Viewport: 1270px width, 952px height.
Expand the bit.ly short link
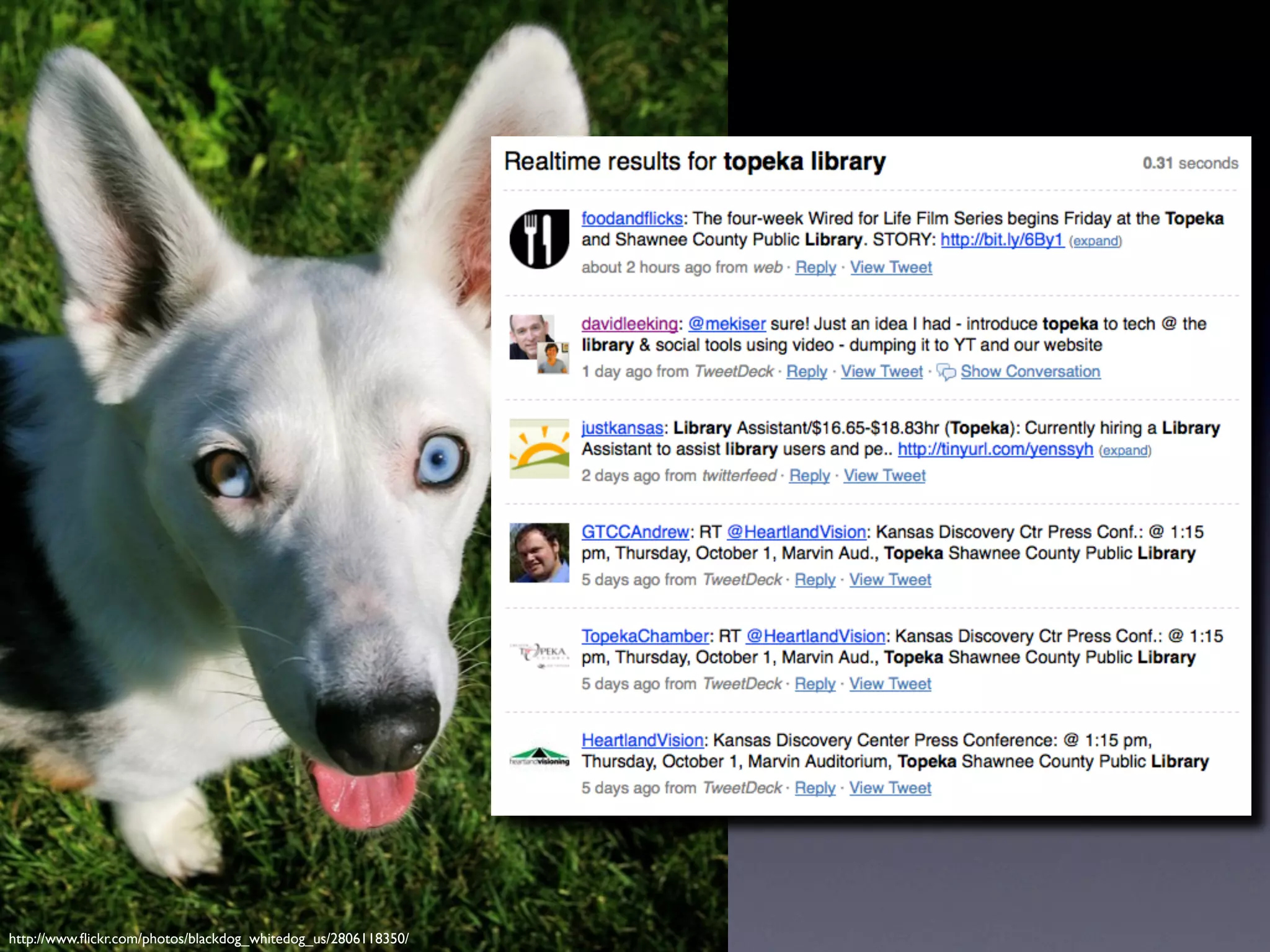click(x=1095, y=241)
